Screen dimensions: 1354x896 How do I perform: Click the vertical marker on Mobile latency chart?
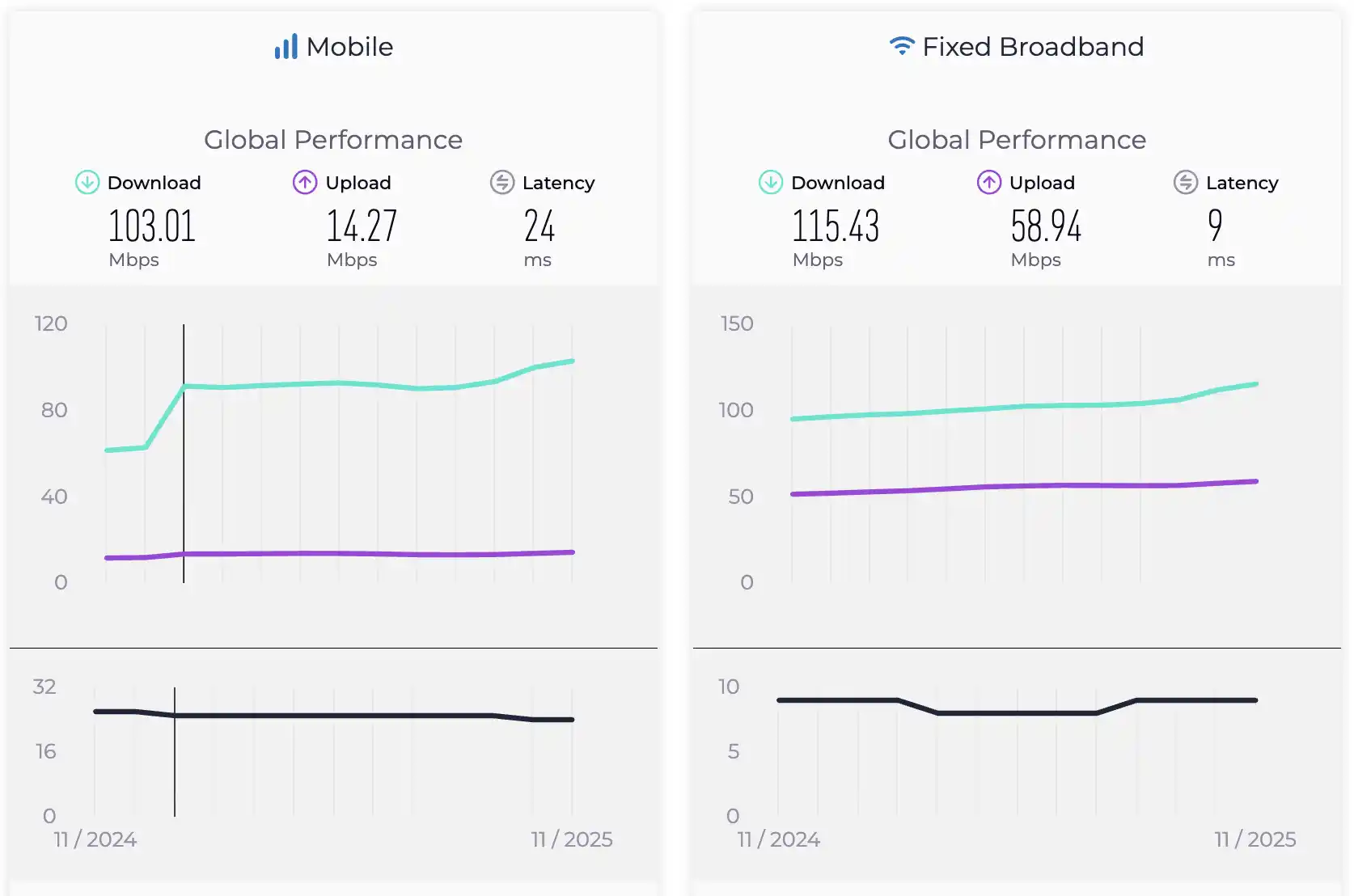click(x=175, y=768)
